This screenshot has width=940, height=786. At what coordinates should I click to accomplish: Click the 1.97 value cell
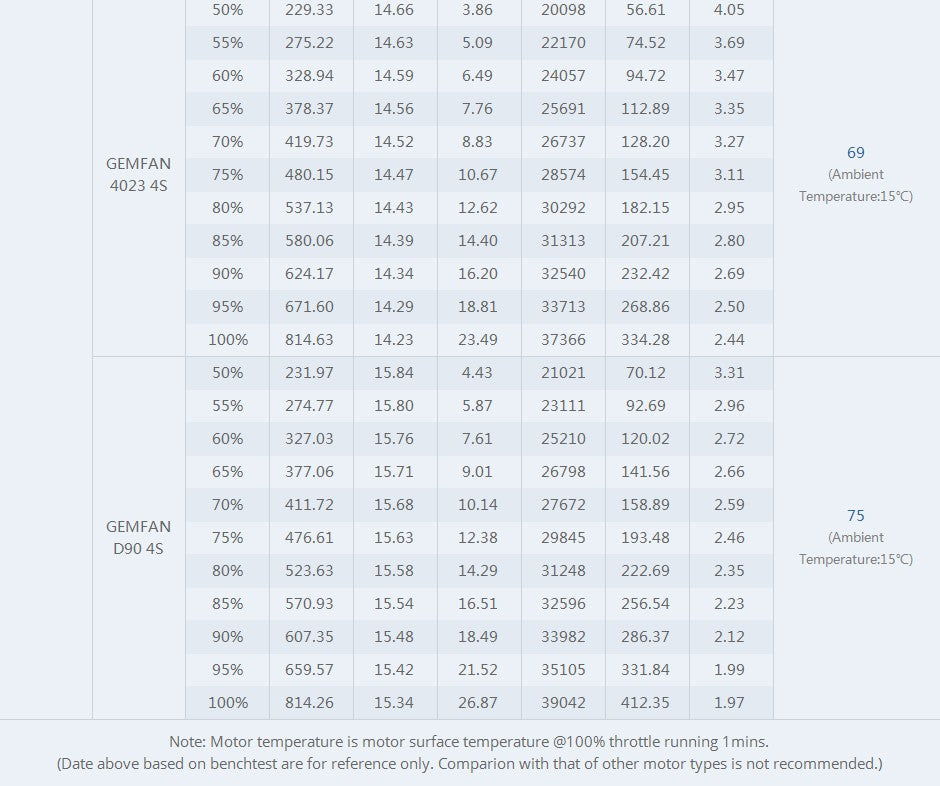[x=729, y=703]
